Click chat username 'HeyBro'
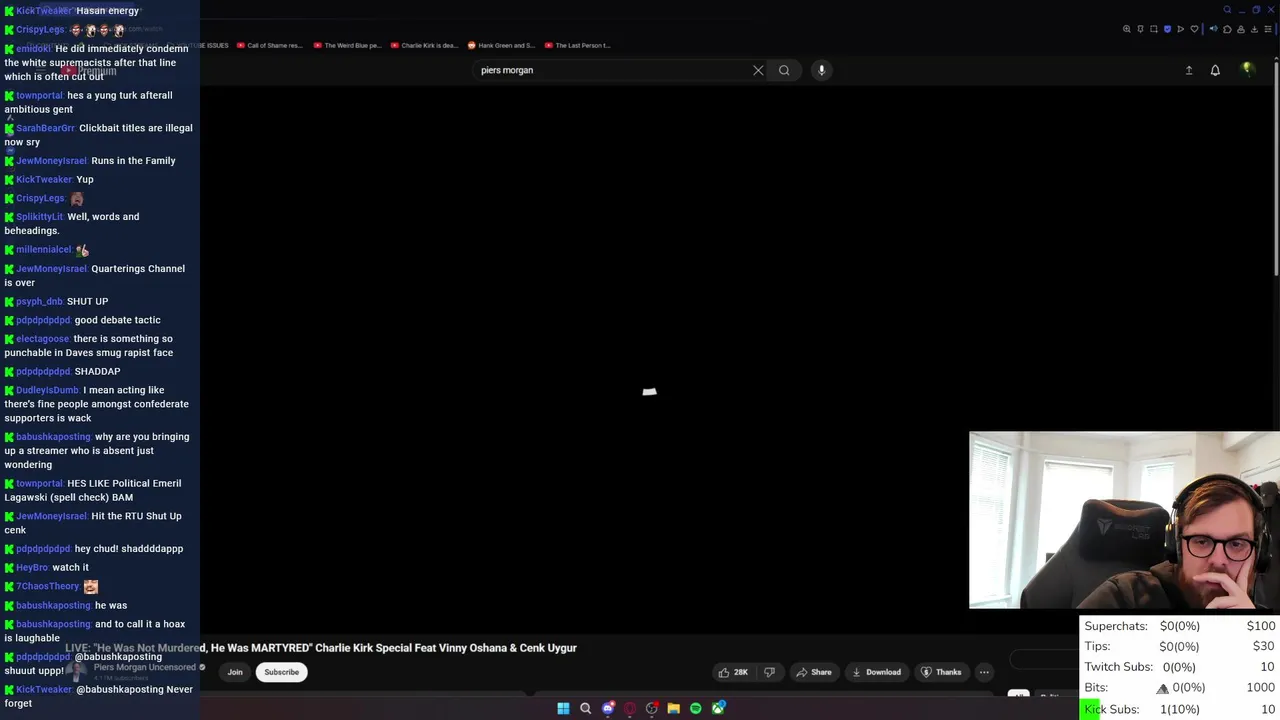Viewport: 1280px width, 720px height. (32, 567)
